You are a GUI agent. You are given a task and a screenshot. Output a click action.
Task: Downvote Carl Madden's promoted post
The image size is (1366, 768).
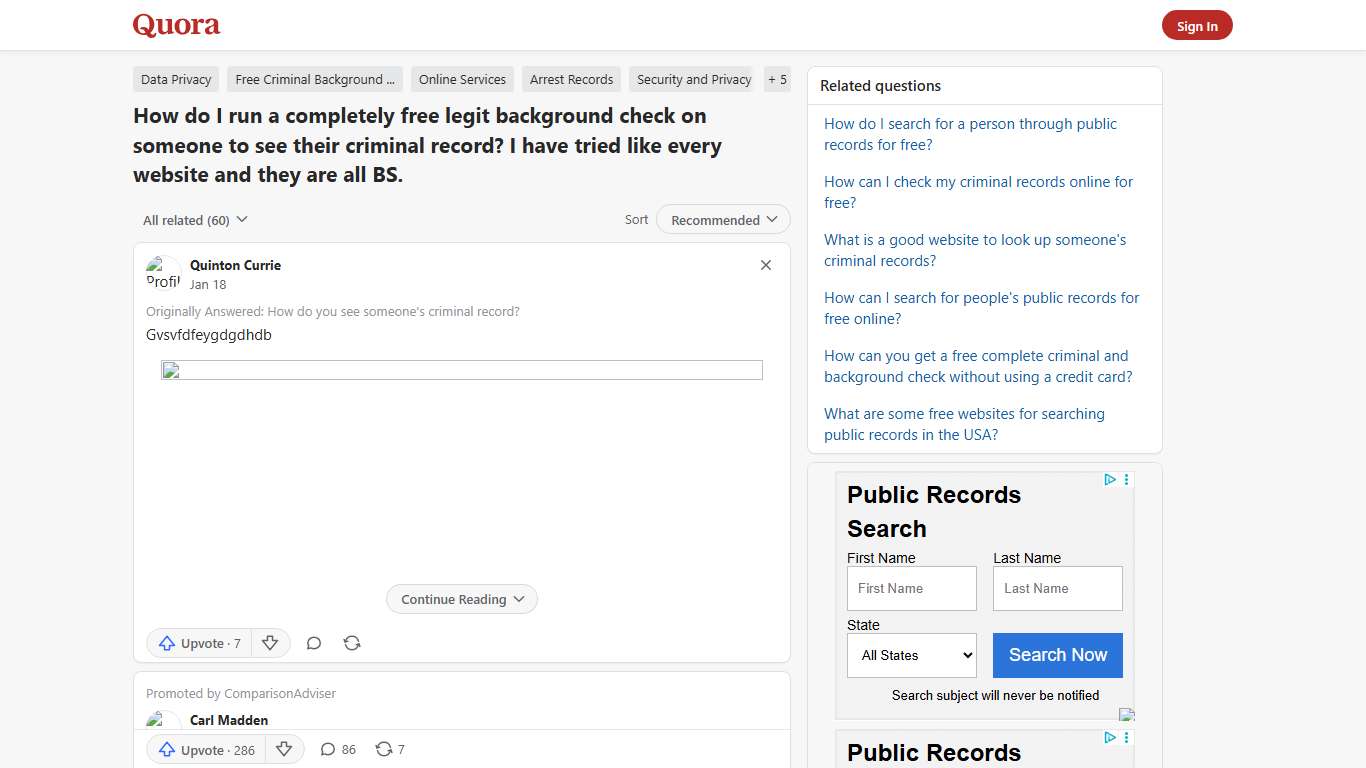point(284,749)
